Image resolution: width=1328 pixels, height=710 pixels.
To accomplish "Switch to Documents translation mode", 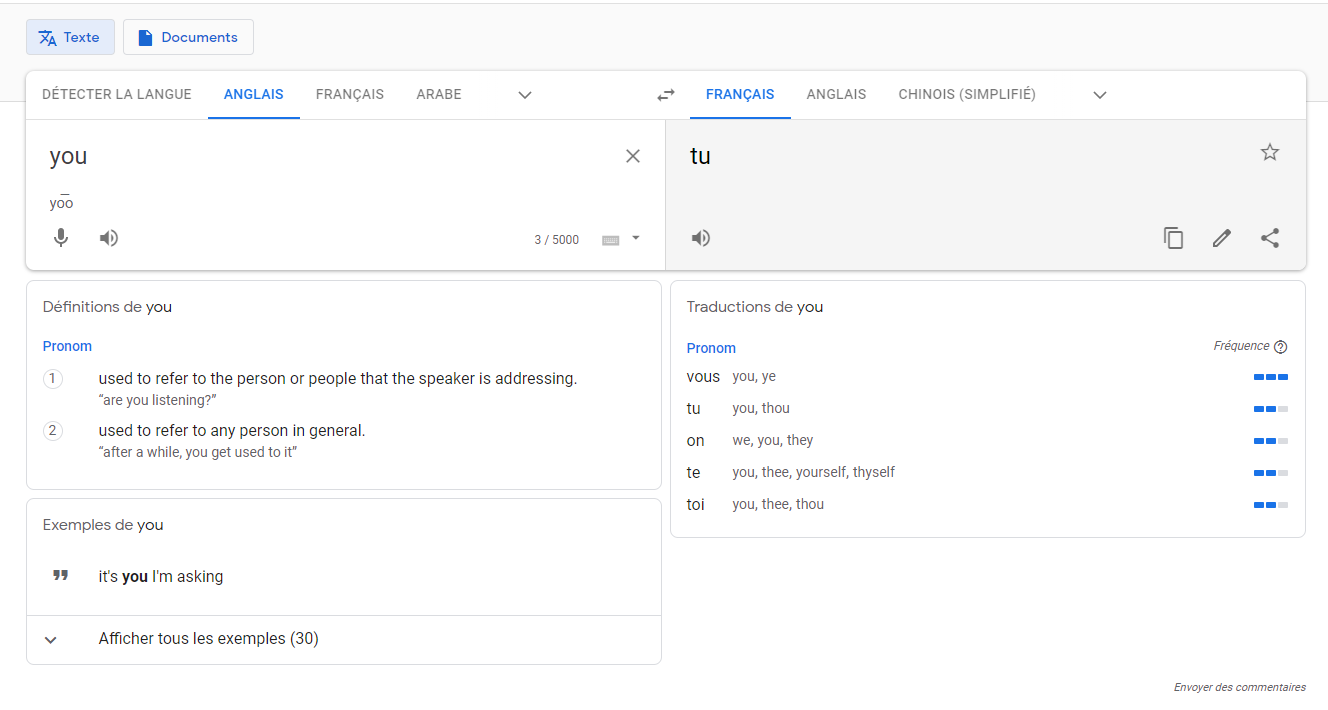I will point(188,37).
